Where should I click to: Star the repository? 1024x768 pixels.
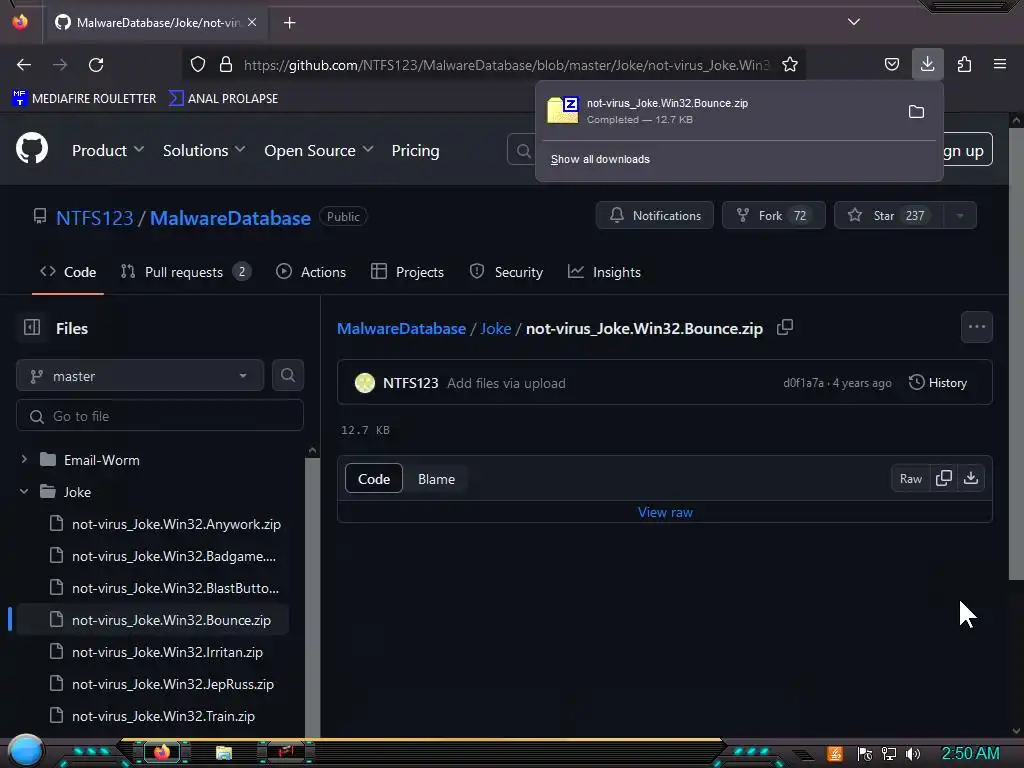coord(889,216)
